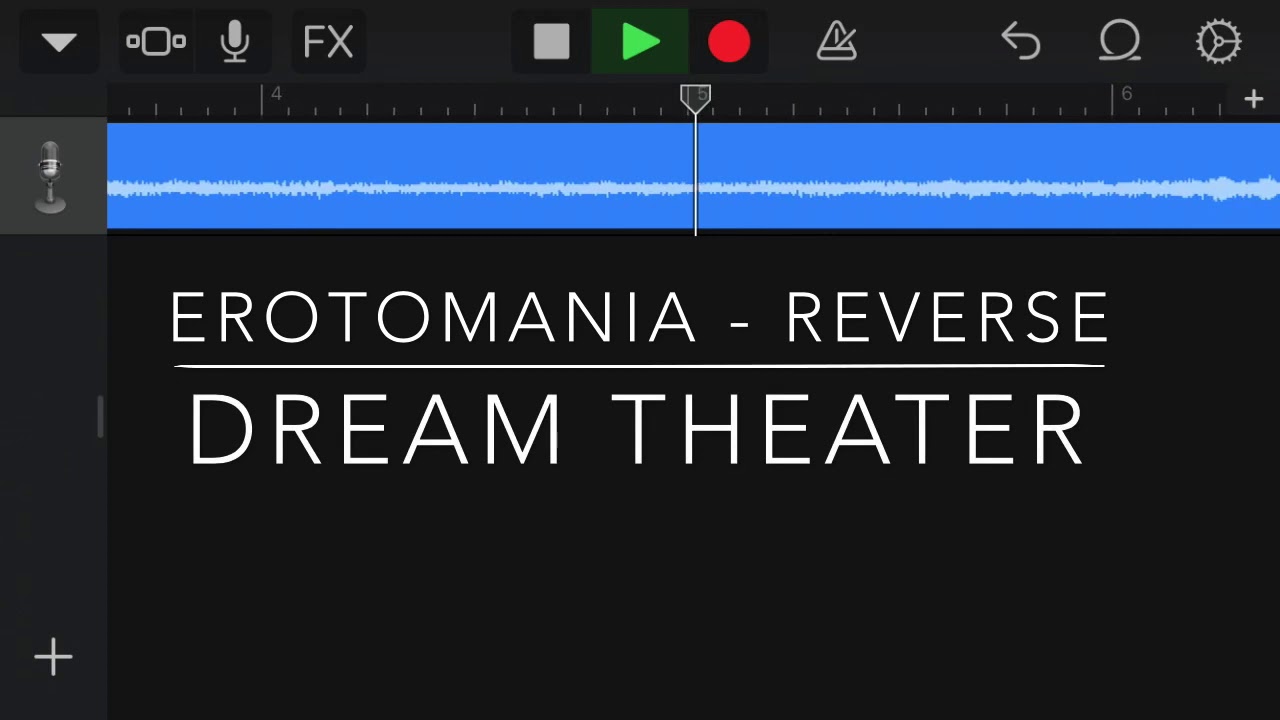Click bar 4 on the ruler
Viewport: 1280px width, 720px height.
point(276,95)
